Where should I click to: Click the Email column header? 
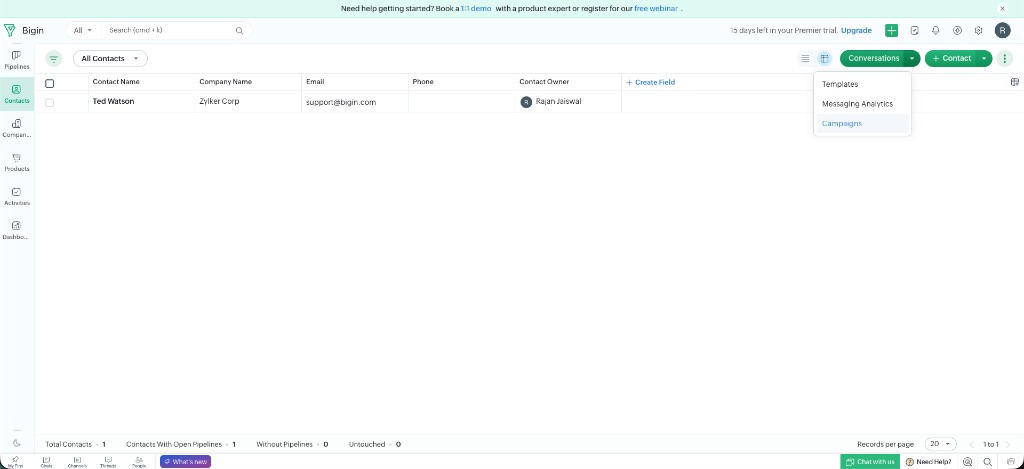click(315, 82)
